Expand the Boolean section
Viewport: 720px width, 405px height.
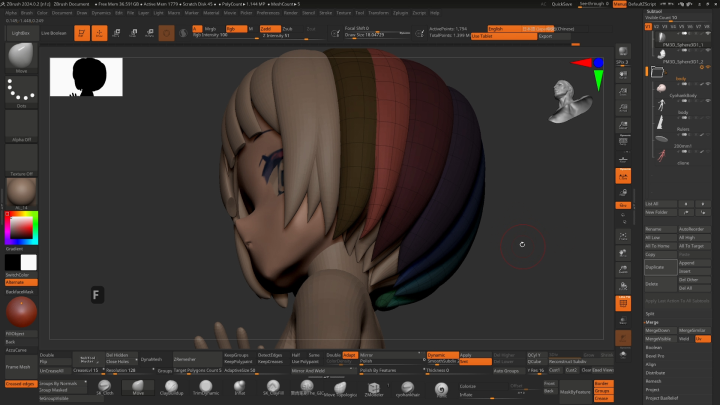coord(655,347)
